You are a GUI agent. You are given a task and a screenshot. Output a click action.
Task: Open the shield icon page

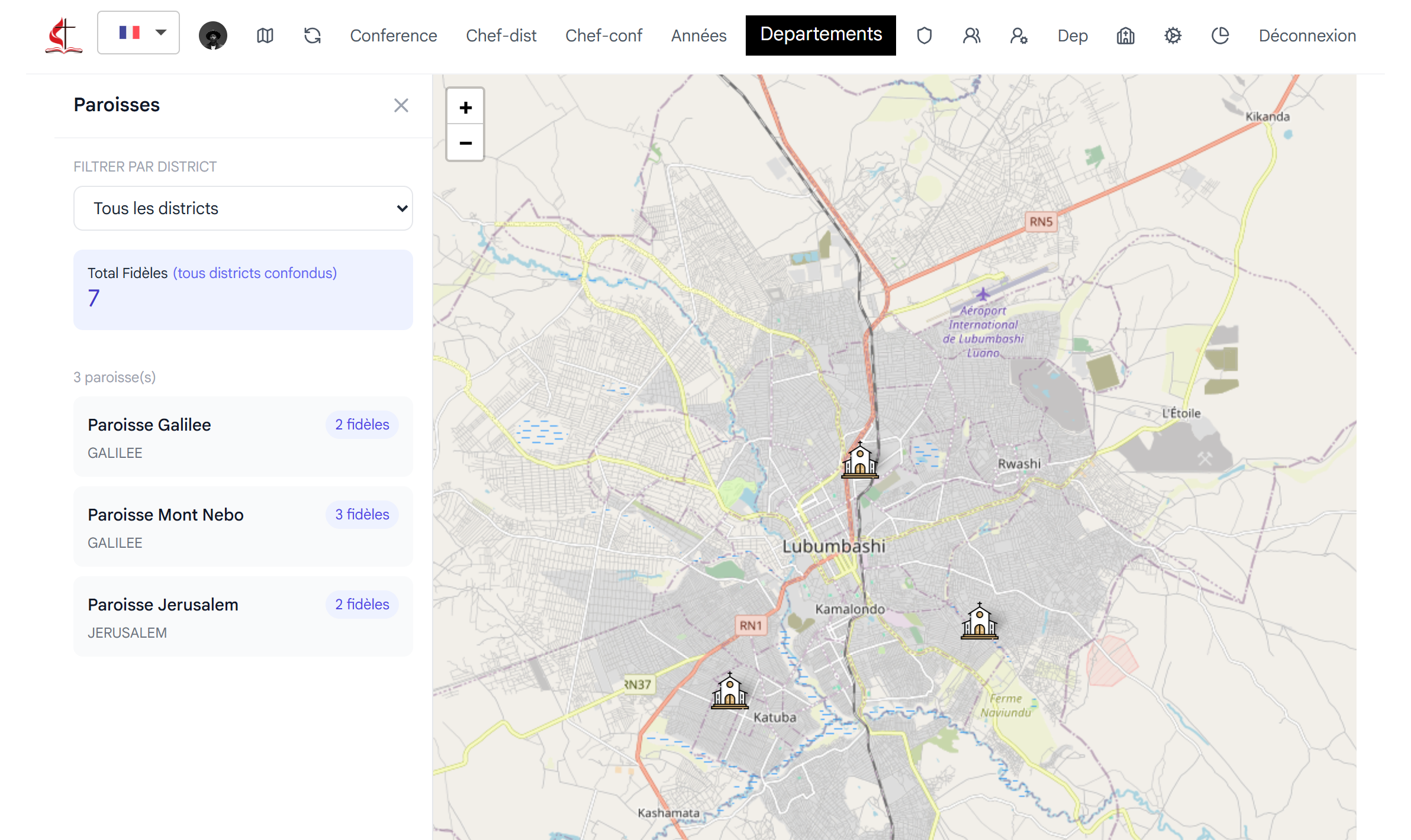[924, 35]
